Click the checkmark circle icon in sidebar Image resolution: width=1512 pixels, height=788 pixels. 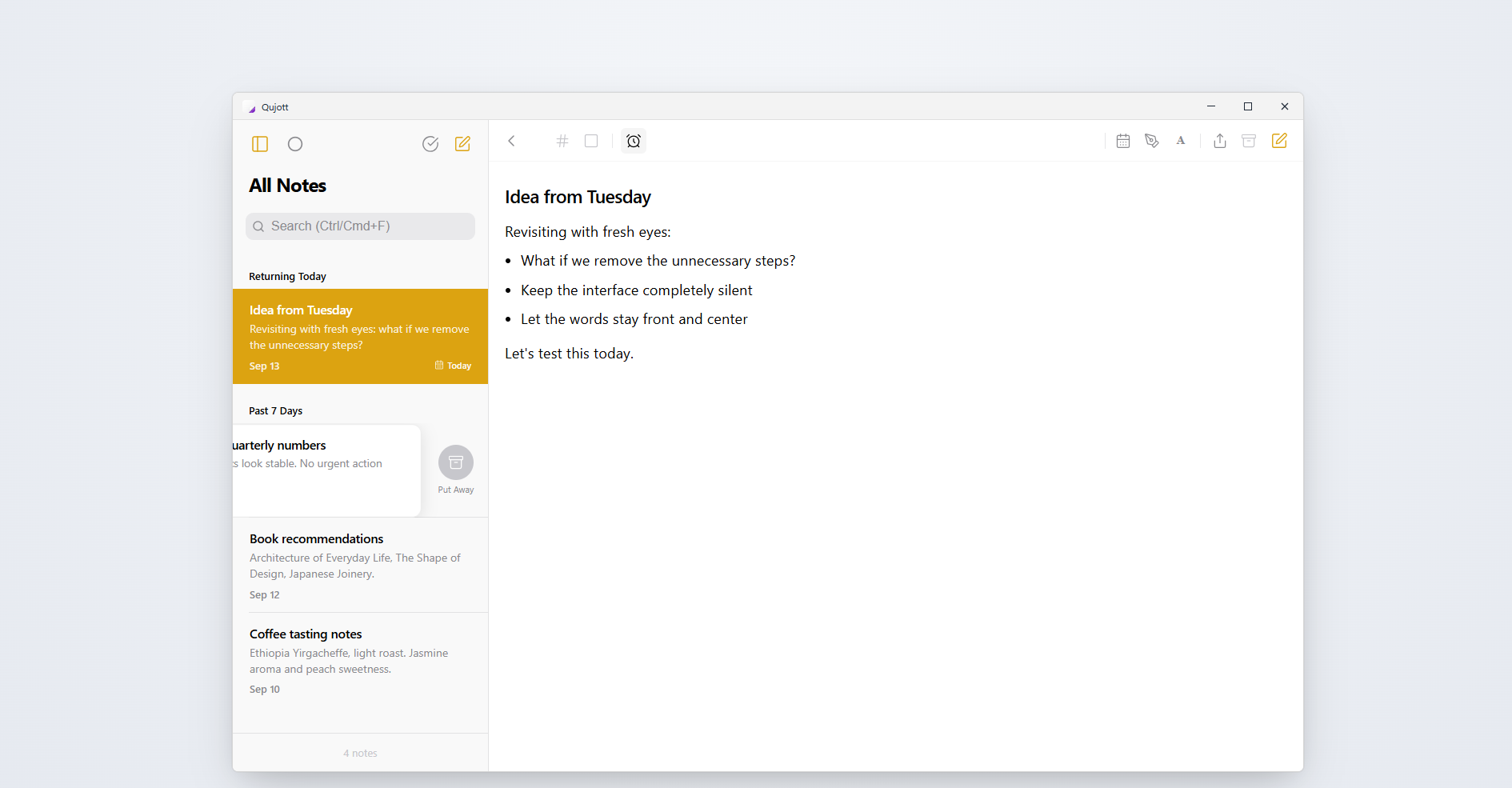pos(430,144)
